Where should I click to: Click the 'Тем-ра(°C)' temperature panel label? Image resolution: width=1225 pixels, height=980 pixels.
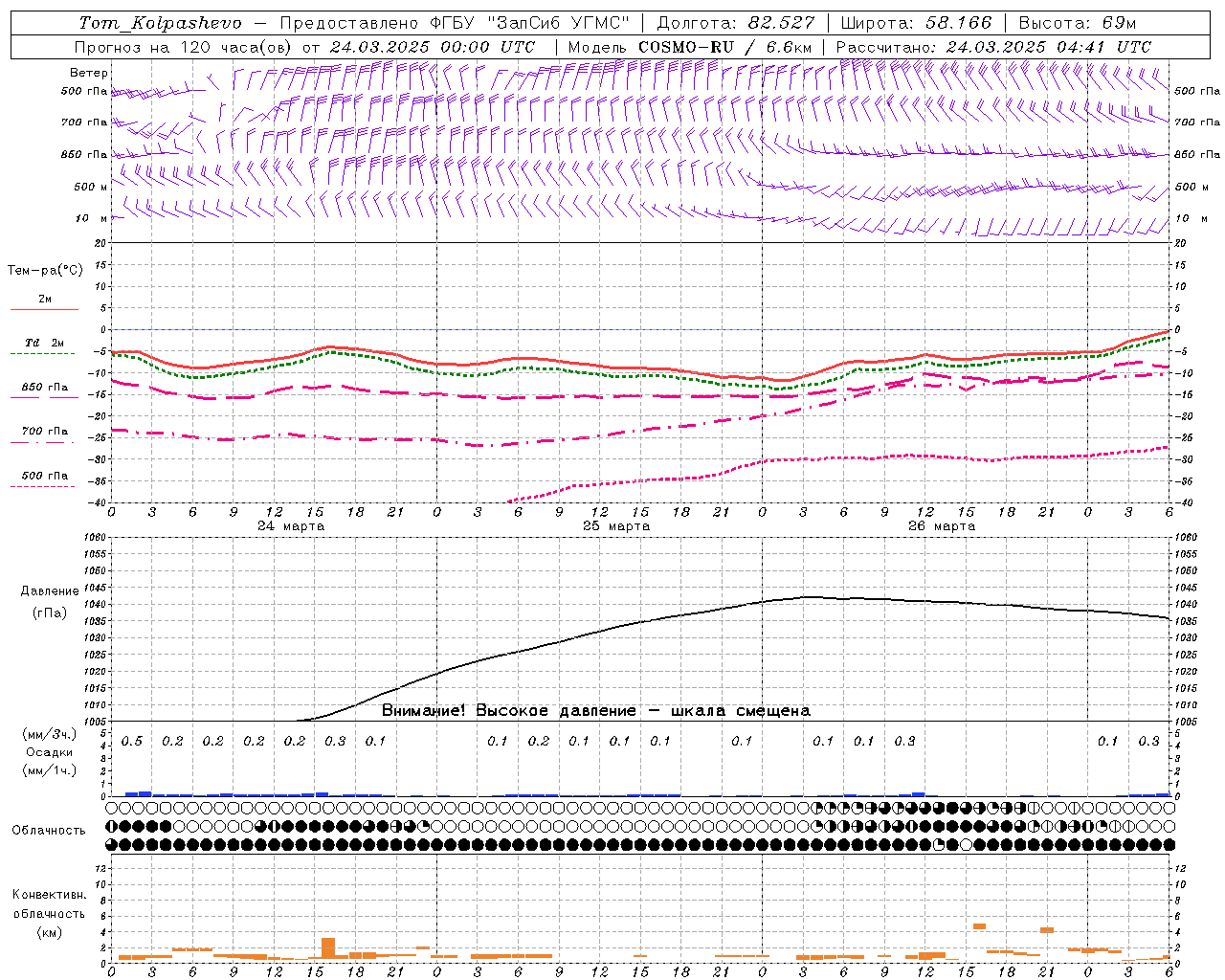pyautogui.click(x=45, y=271)
